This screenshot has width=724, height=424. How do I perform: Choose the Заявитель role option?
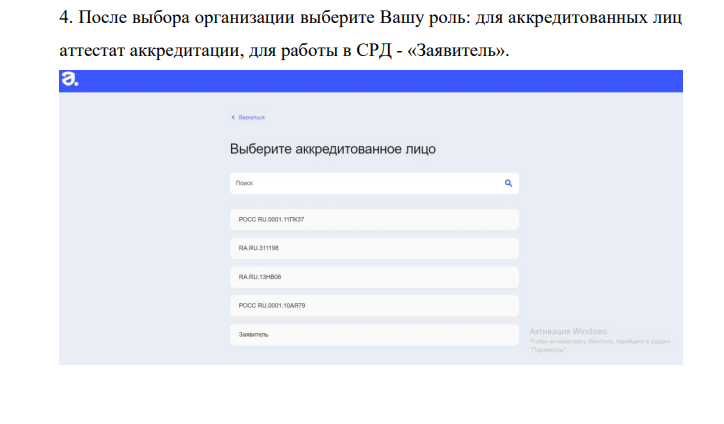(x=374, y=334)
